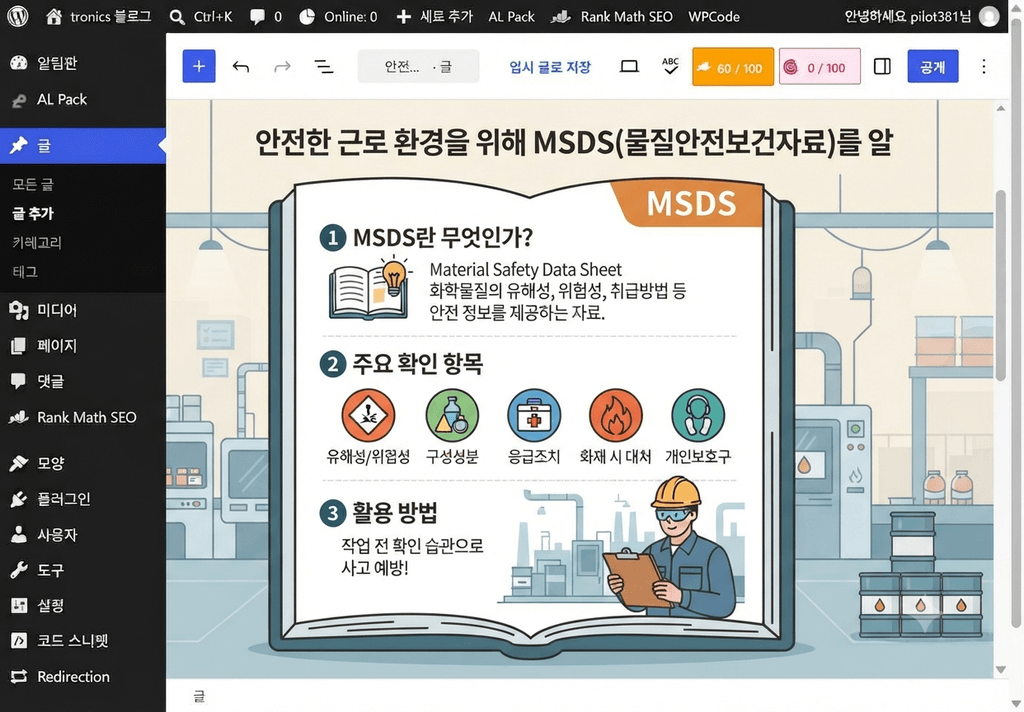Toggle the block inserter plus button
Screen dimensions: 1024x712
199,66
